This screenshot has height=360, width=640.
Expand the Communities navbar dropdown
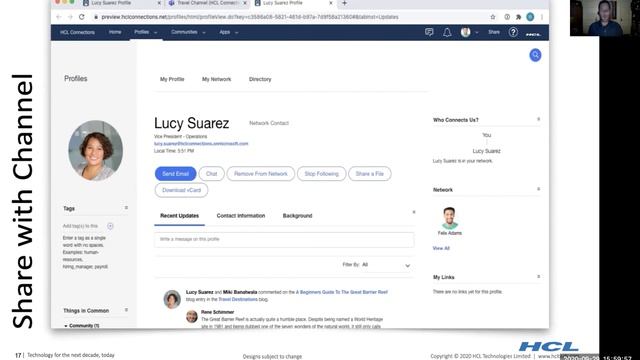(204, 33)
